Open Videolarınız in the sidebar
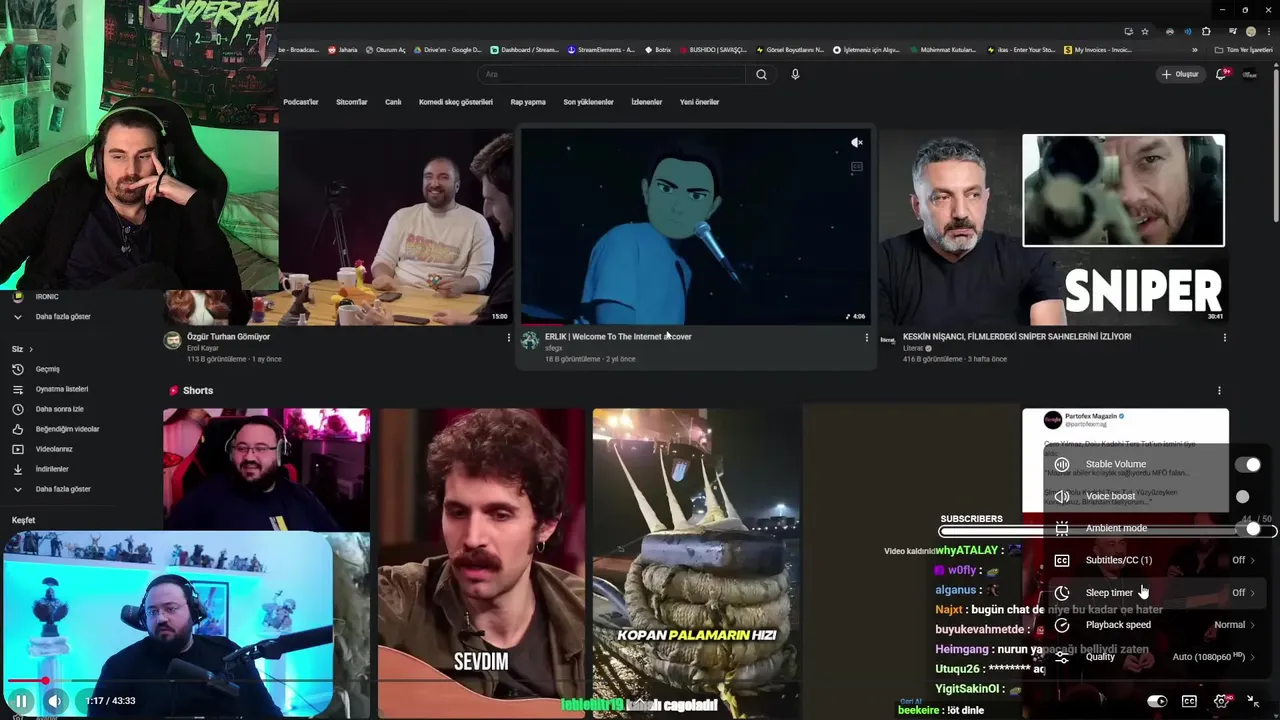Viewport: 1280px width, 720px height. click(x=54, y=449)
